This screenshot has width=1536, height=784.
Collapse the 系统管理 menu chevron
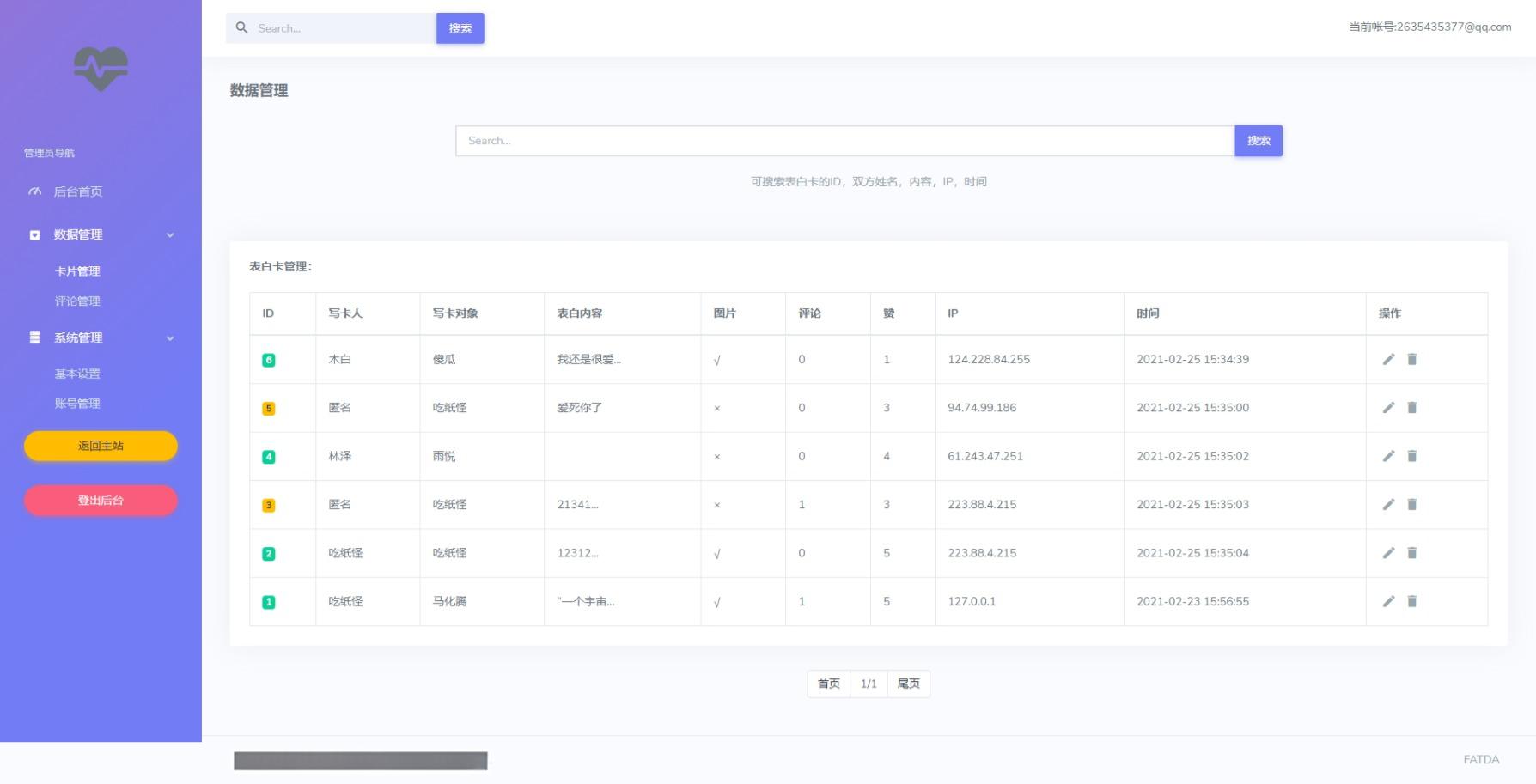coord(170,338)
